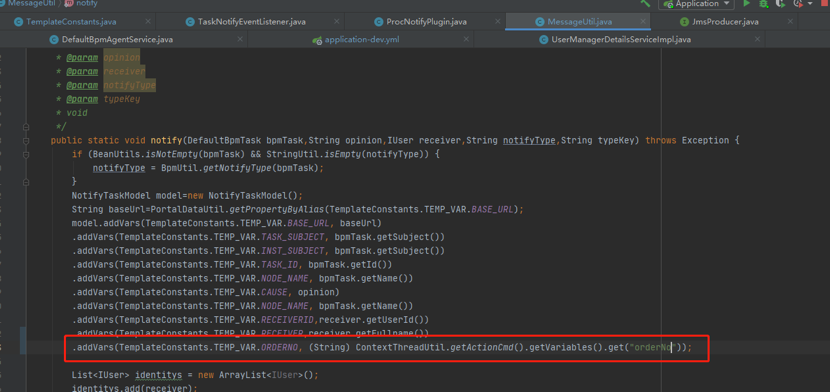Viewport: 830px width, 392px height.
Task: Run with coverage using the shield-play icon
Action: coord(780,3)
